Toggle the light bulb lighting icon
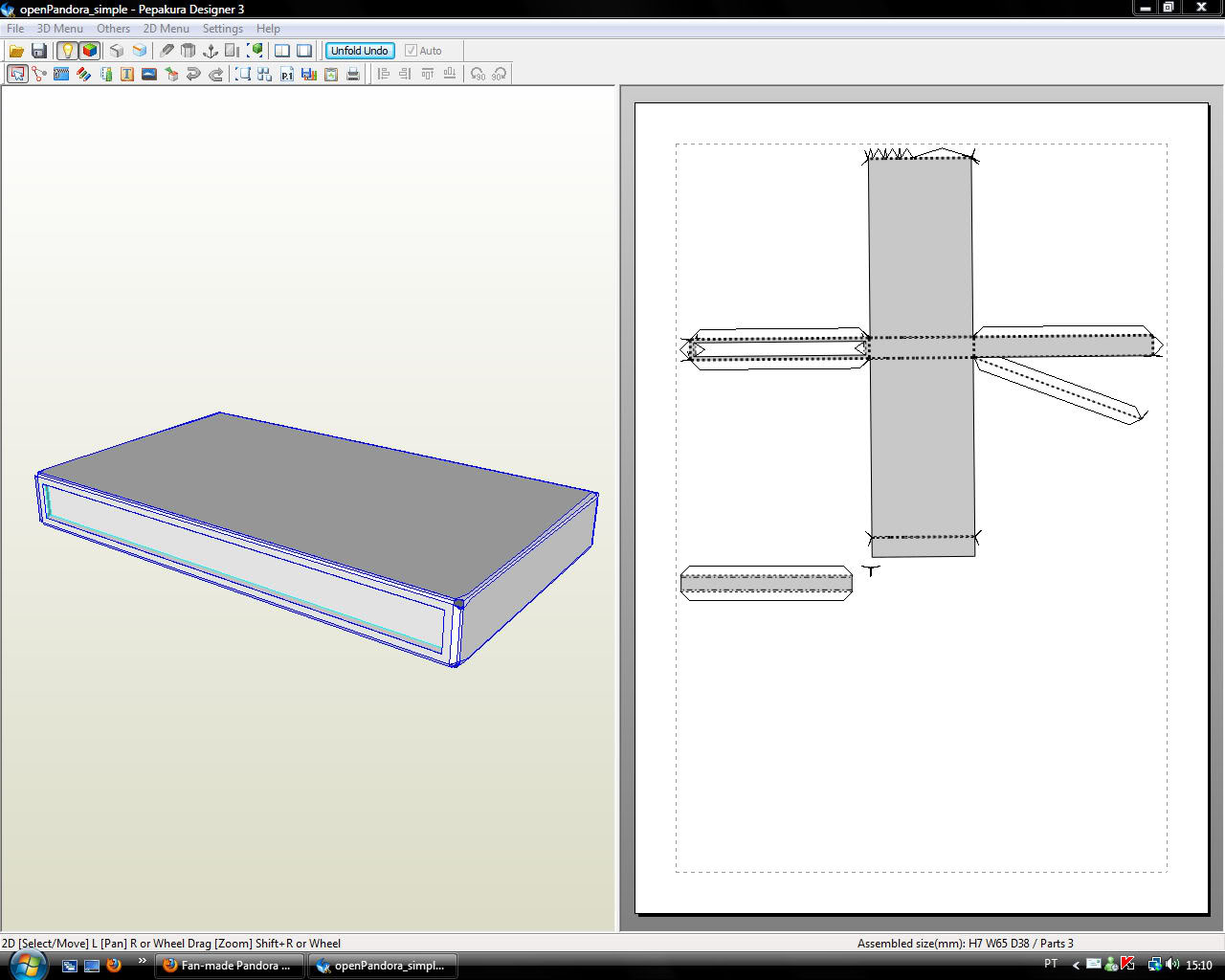This screenshot has width=1225, height=980. coord(67,51)
